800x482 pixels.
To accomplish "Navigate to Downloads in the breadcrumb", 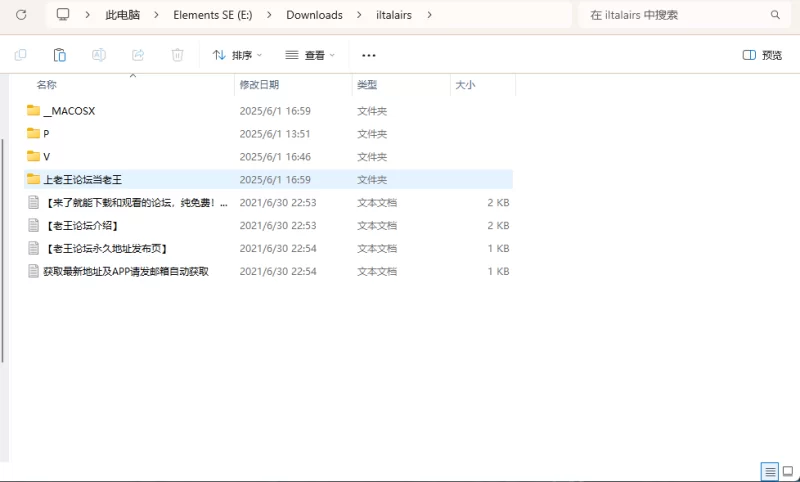I will click(314, 15).
